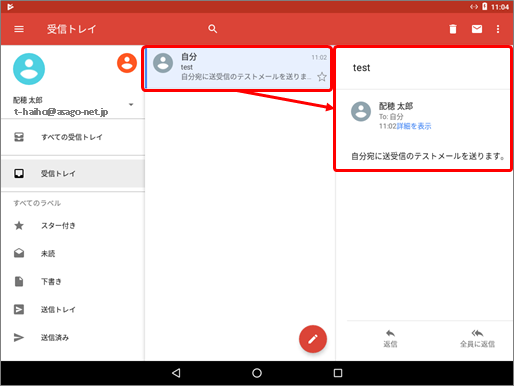
Task: Tap the large teal account avatar
Action: 29,69
